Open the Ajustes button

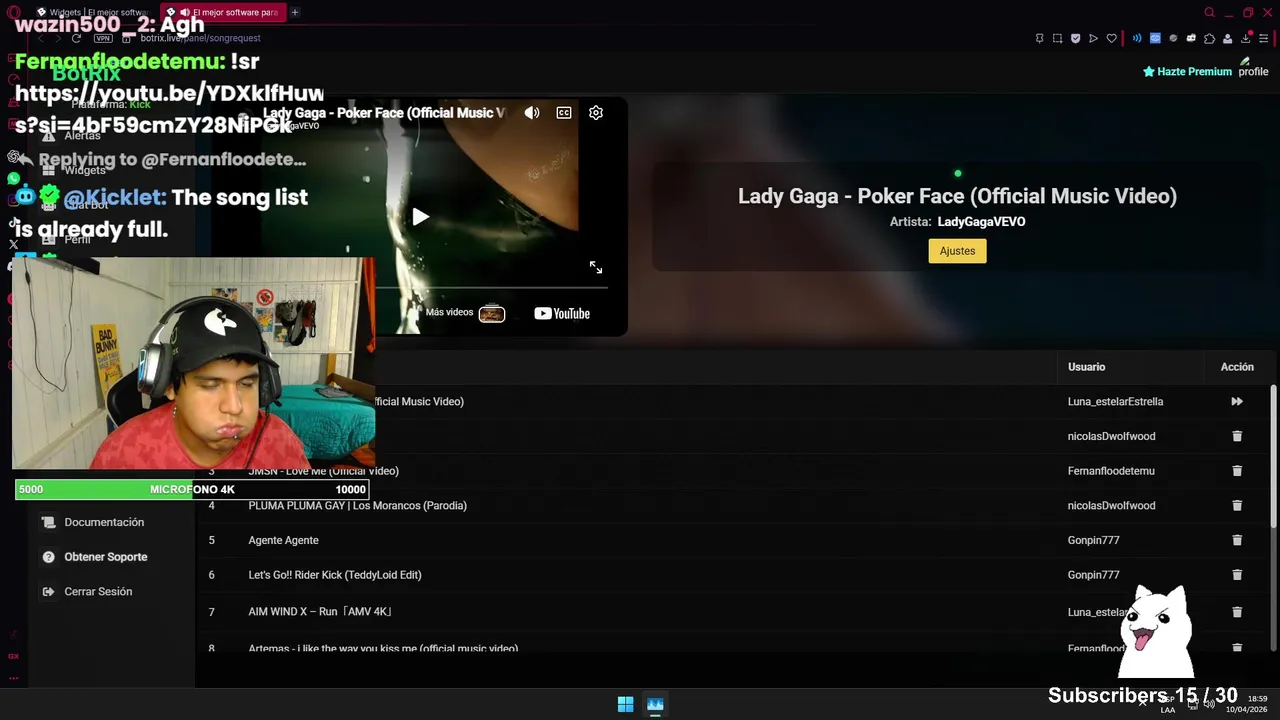pos(957,251)
